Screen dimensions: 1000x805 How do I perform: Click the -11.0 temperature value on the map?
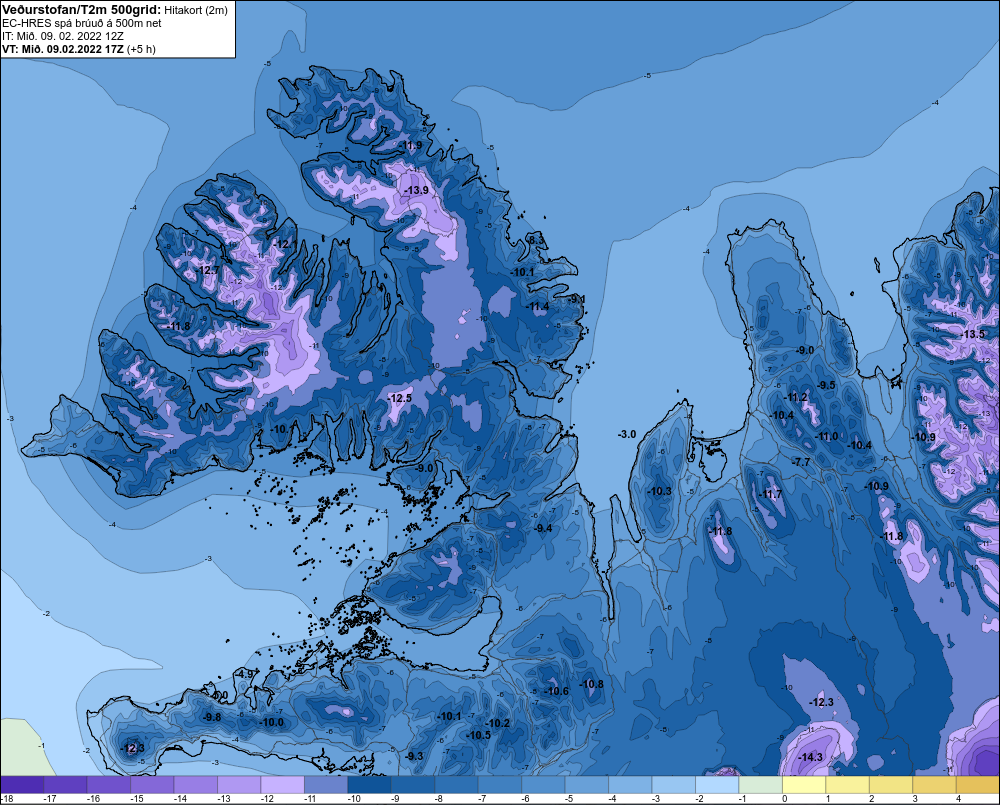click(827, 436)
